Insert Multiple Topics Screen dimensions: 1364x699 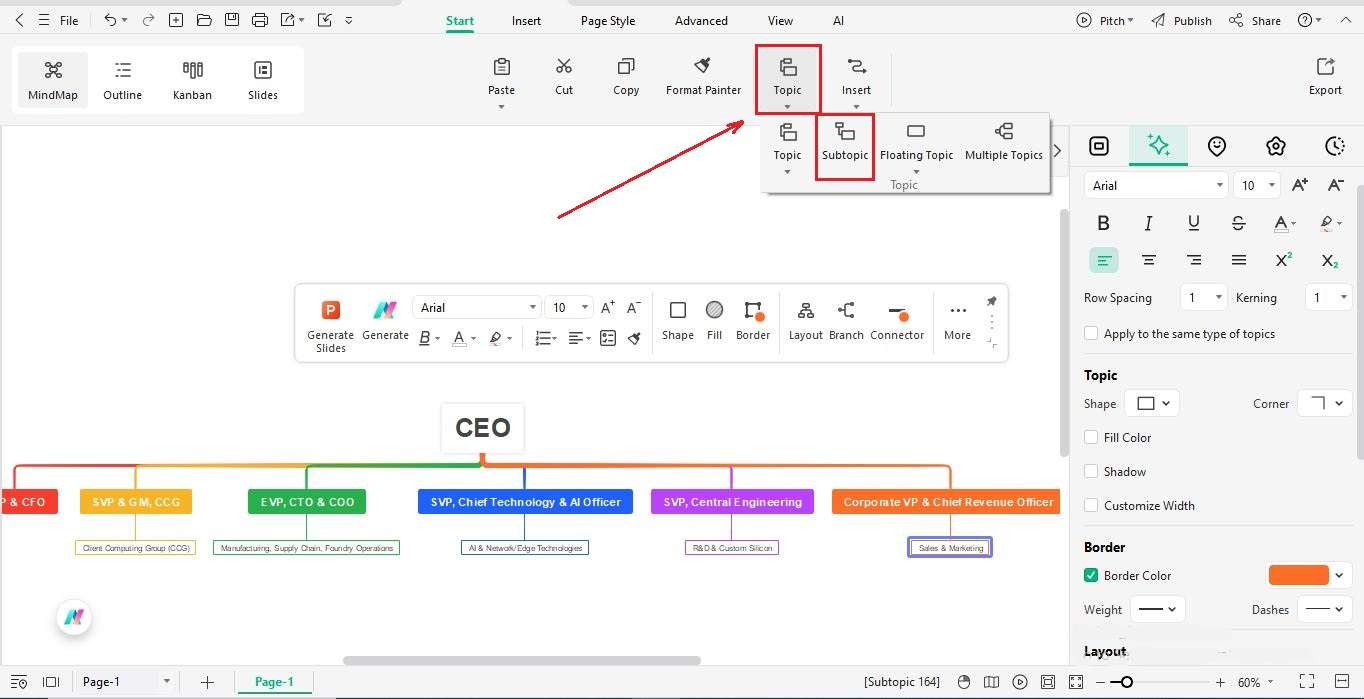point(1004,142)
